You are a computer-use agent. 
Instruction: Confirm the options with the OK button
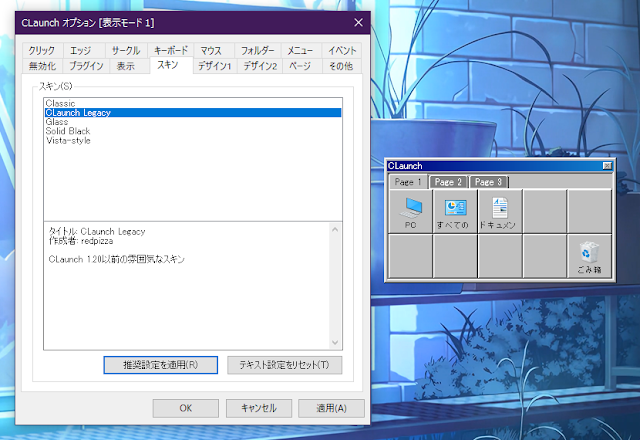click(186, 408)
